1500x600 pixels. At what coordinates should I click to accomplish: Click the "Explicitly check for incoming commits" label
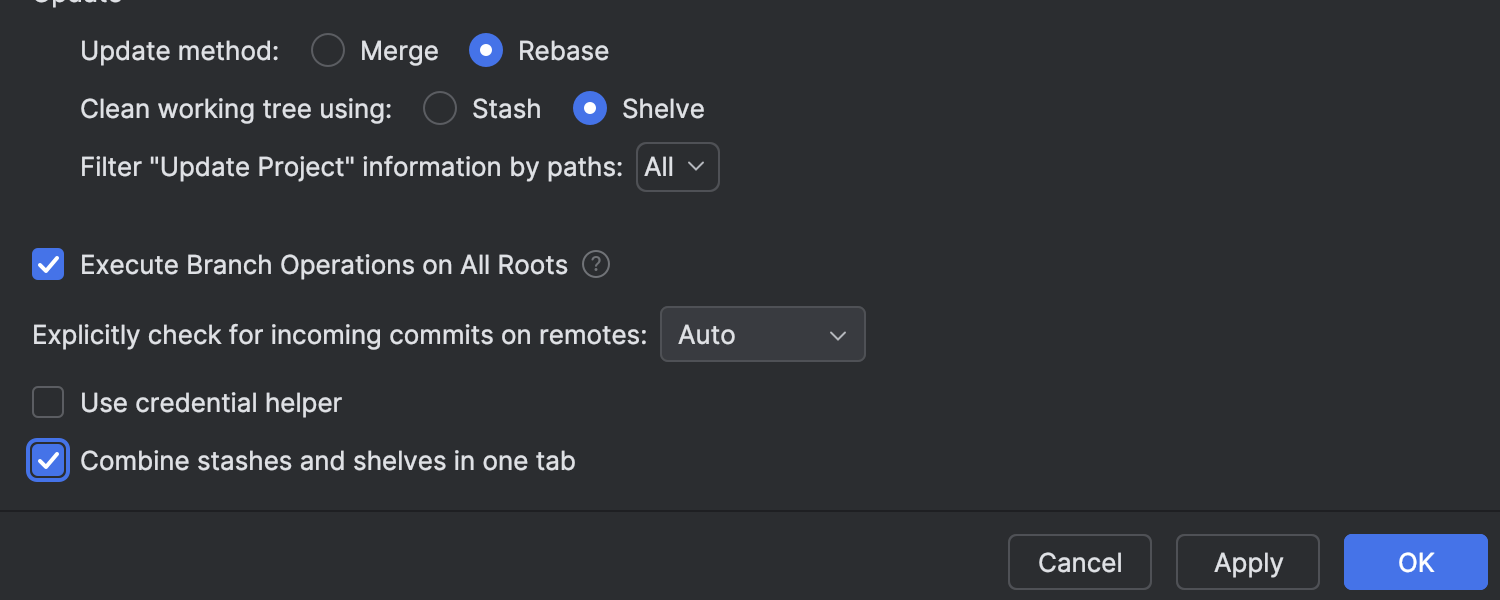coord(340,335)
